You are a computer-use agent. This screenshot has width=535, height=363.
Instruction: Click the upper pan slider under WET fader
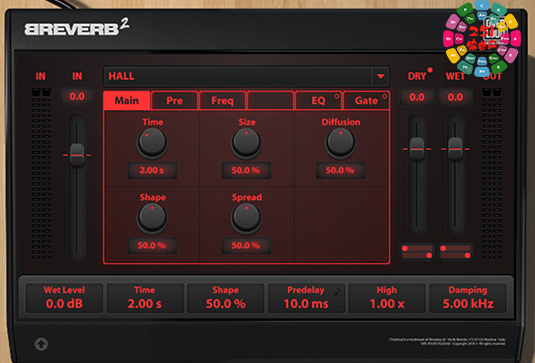tap(455, 248)
